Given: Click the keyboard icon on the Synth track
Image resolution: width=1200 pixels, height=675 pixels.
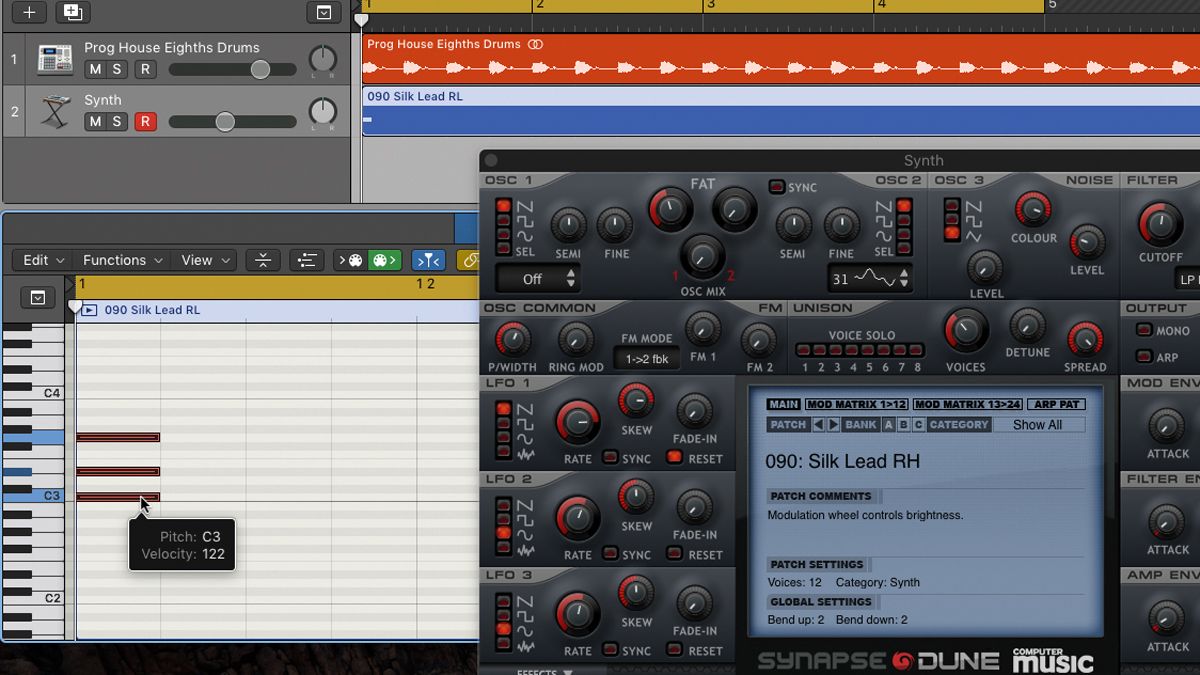Looking at the screenshot, I should point(54,110).
